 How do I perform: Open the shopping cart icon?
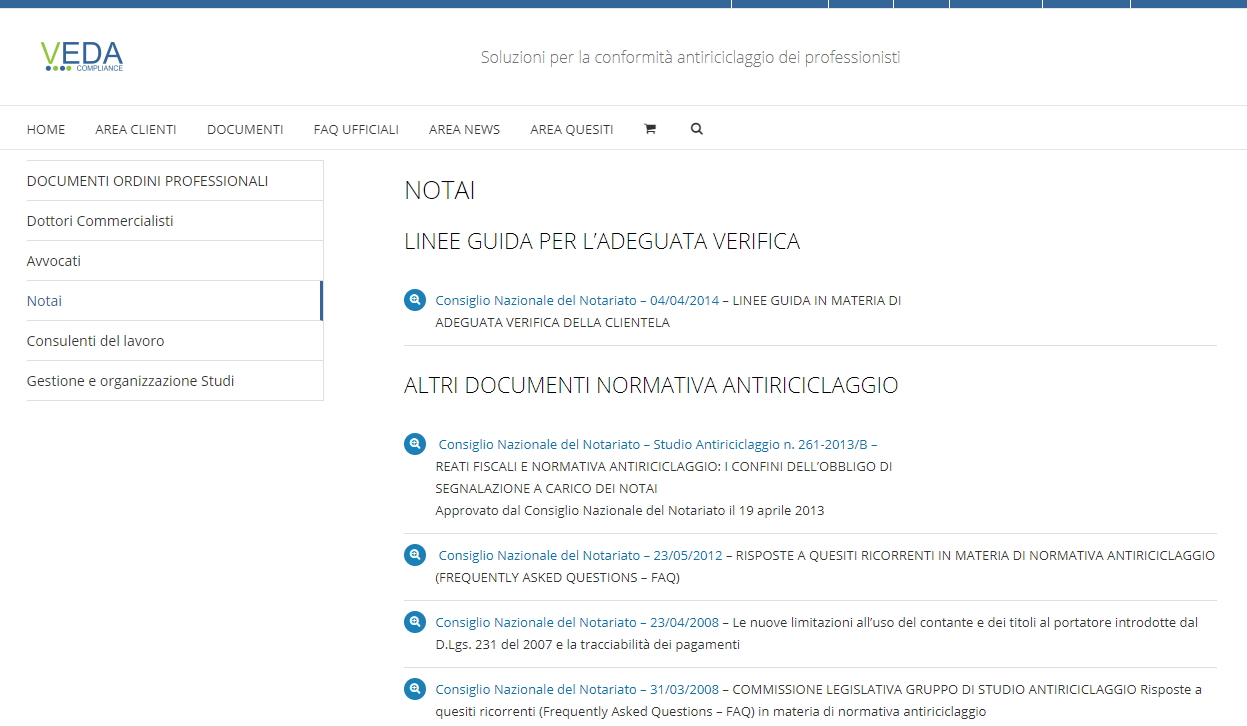(x=650, y=129)
